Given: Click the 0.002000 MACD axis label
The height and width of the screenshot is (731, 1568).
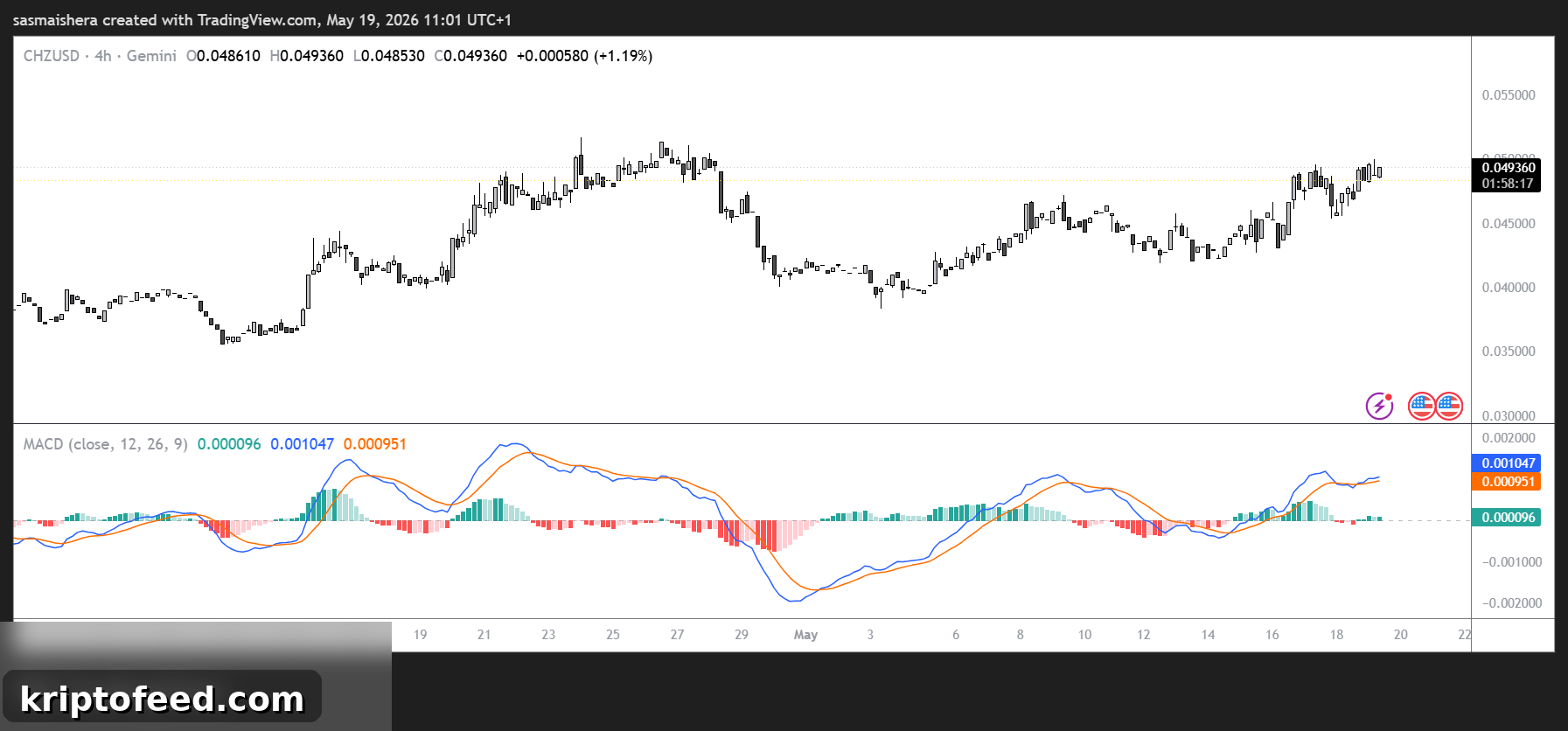Looking at the screenshot, I should coord(1509,438).
